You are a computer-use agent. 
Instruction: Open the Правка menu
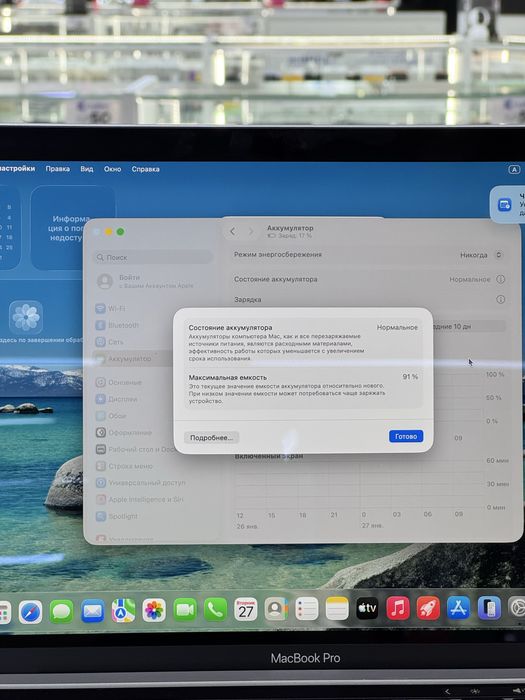pos(58,169)
